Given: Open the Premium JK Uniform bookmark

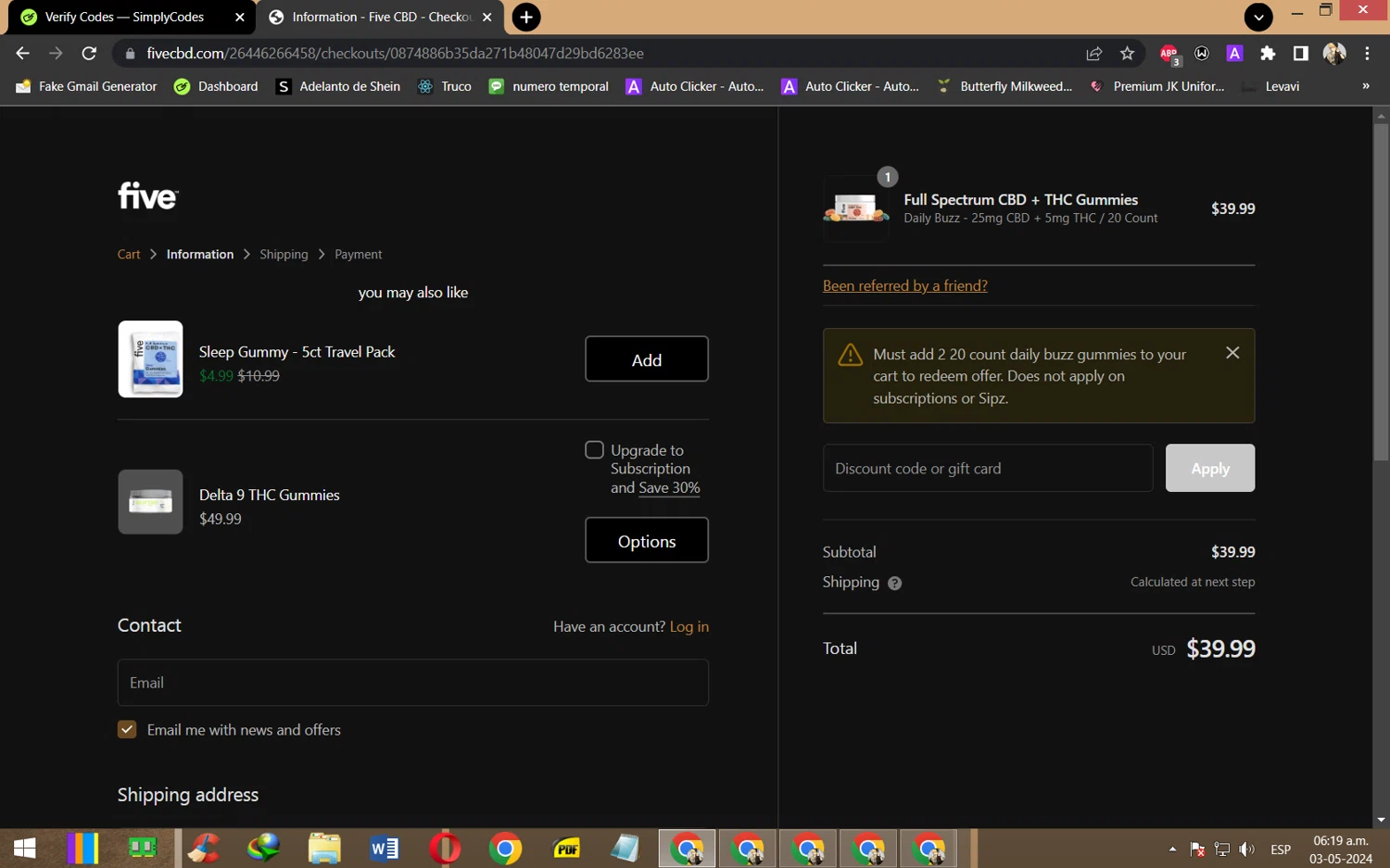Looking at the screenshot, I should tap(1157, 86).
